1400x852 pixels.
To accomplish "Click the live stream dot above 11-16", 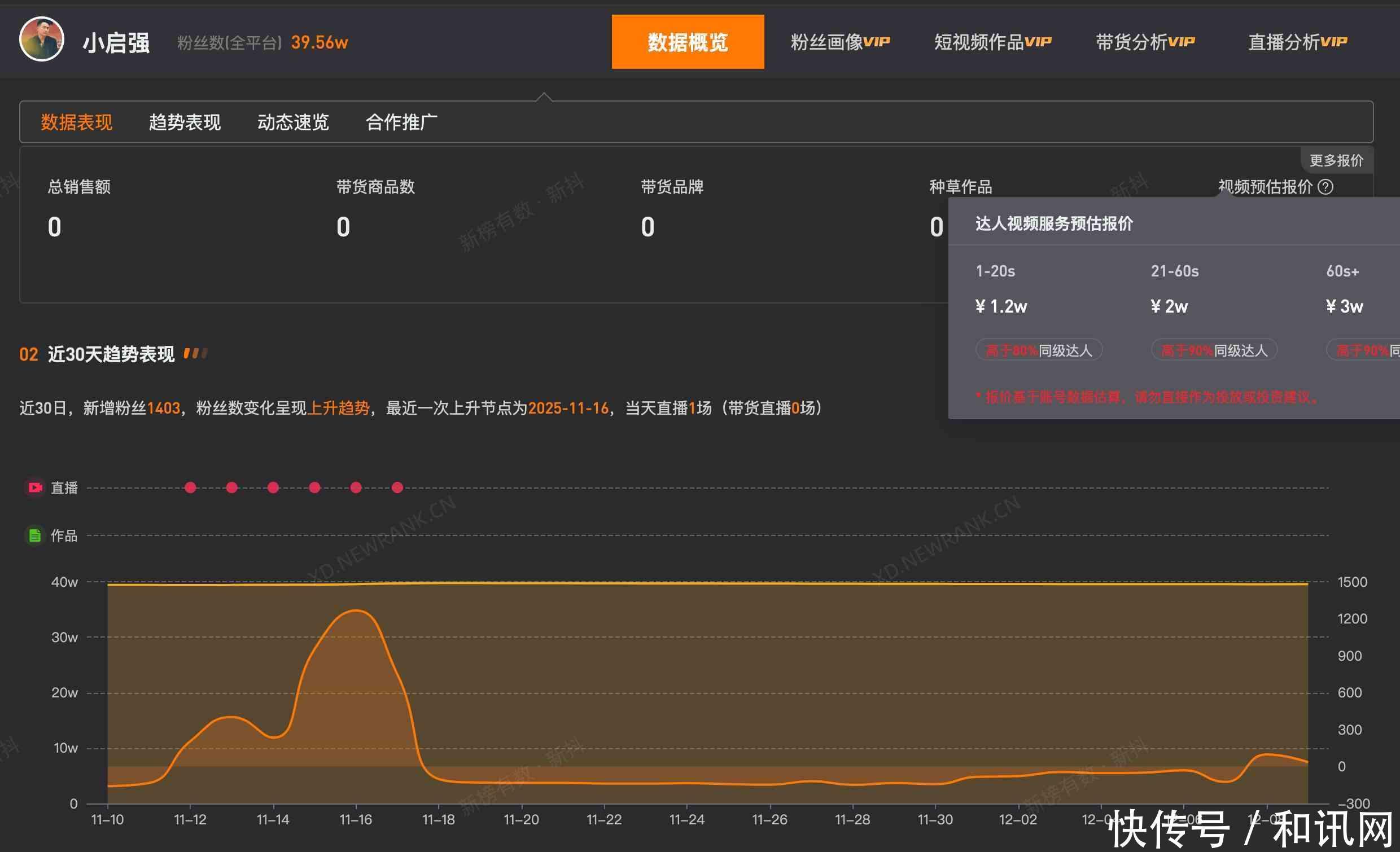I will pyautogui.click(x=356, y=488).
